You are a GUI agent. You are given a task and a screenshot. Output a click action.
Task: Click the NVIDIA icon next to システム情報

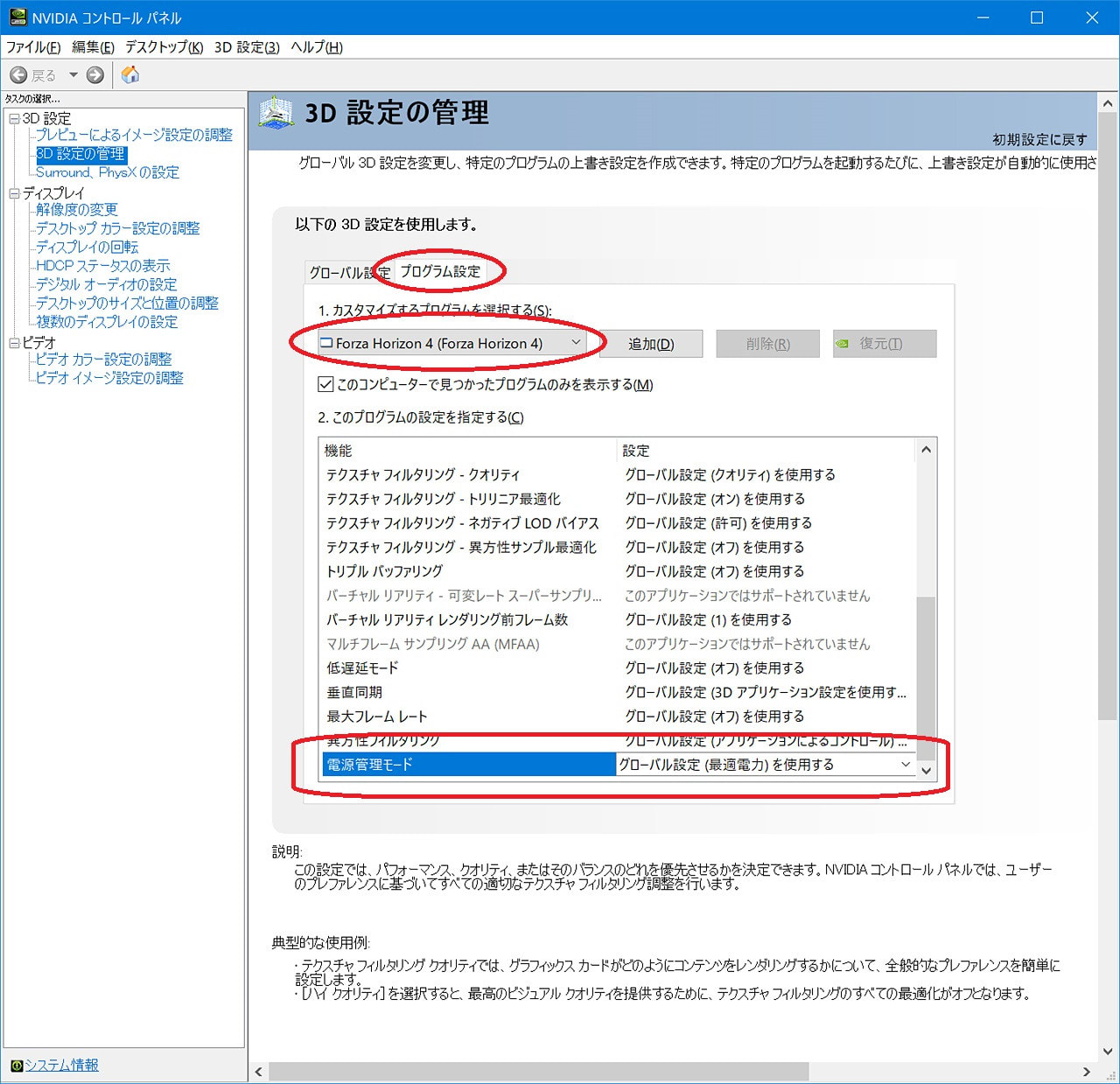[x=17, y=1066]
